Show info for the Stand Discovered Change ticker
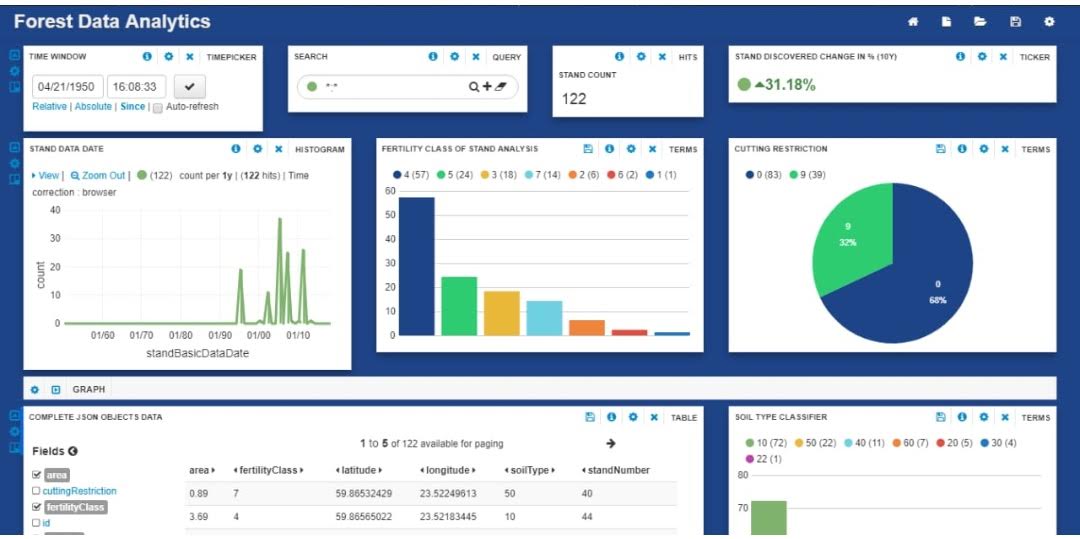 point(960,56)
